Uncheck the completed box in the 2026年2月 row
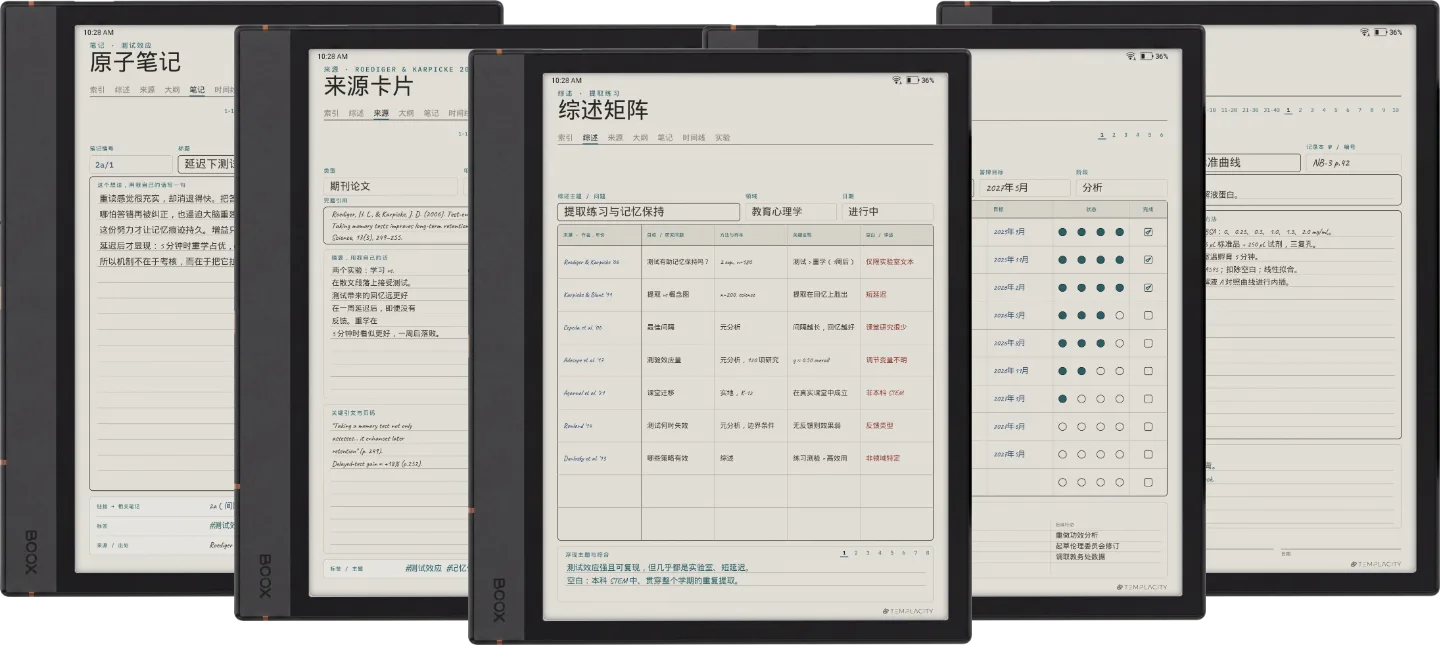Screen dimensions: 1440x646 pyautogui.click(x=1148, y=287)
